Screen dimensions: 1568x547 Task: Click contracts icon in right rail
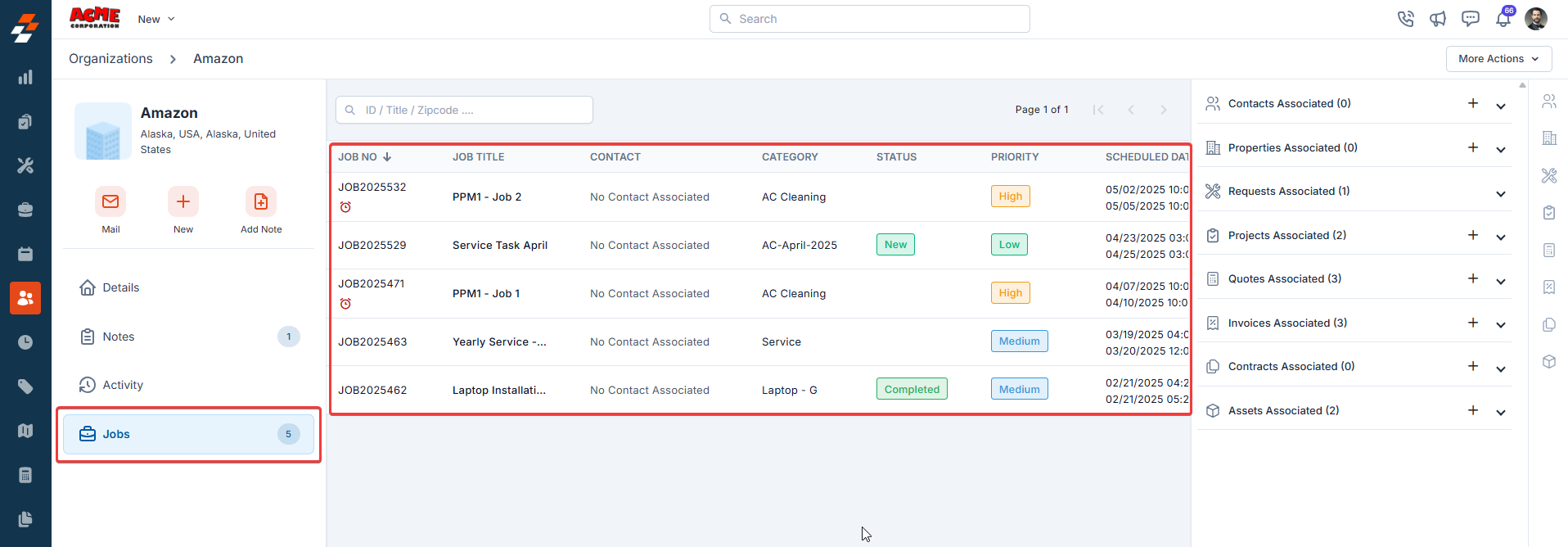[1549, 324]
